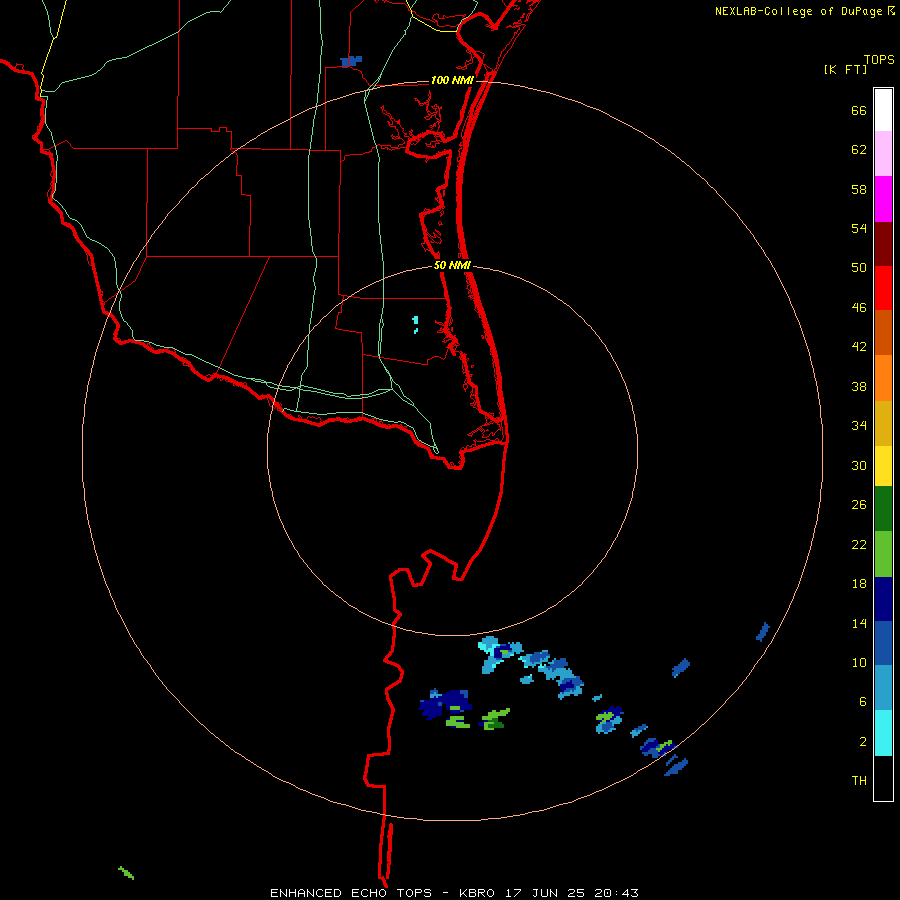Screen dimensions: 900x900
Task: Click the [K FT] units label
Action: (845, 70)
